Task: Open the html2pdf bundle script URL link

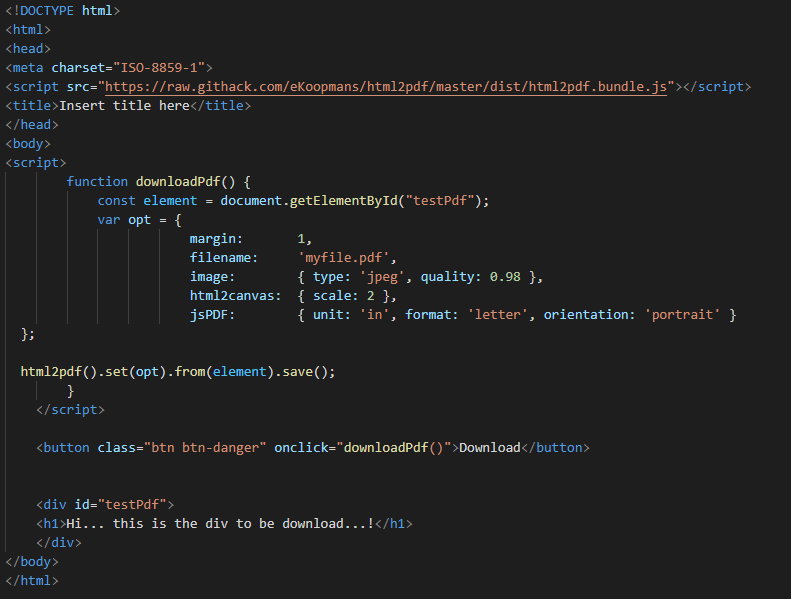Action: [385, 87]
